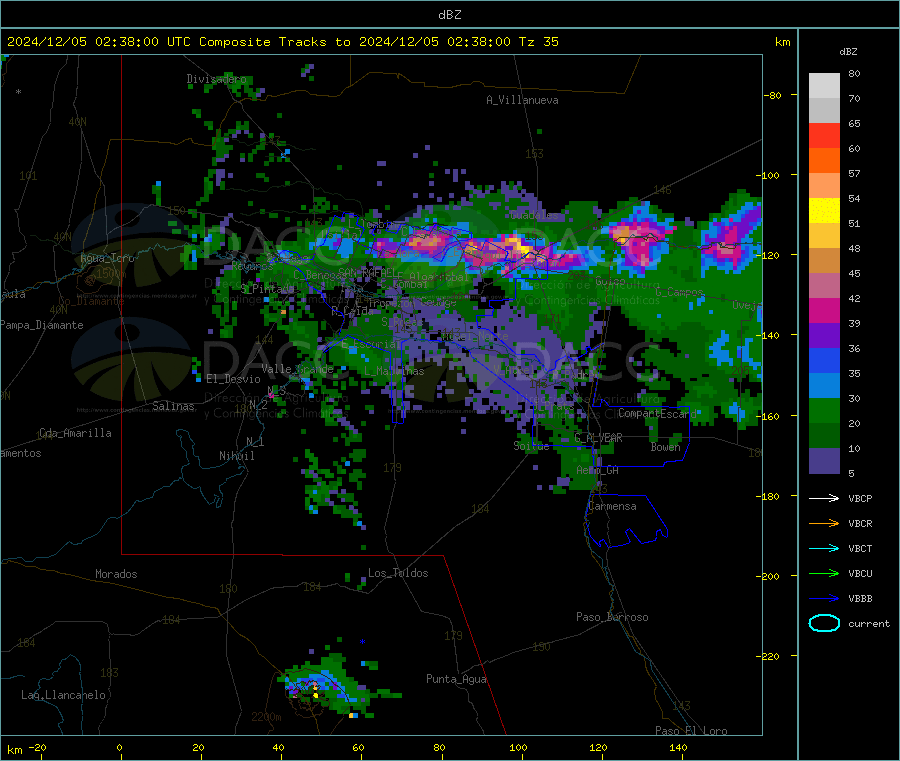The image size is (900, 761).
Task: Click the 'Bowen' map label
Action: (665, 447)
